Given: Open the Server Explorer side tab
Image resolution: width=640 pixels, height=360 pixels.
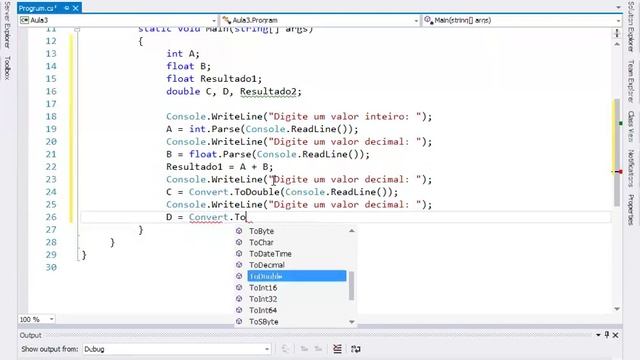Looking at the screenshot, I should (7, 24).
